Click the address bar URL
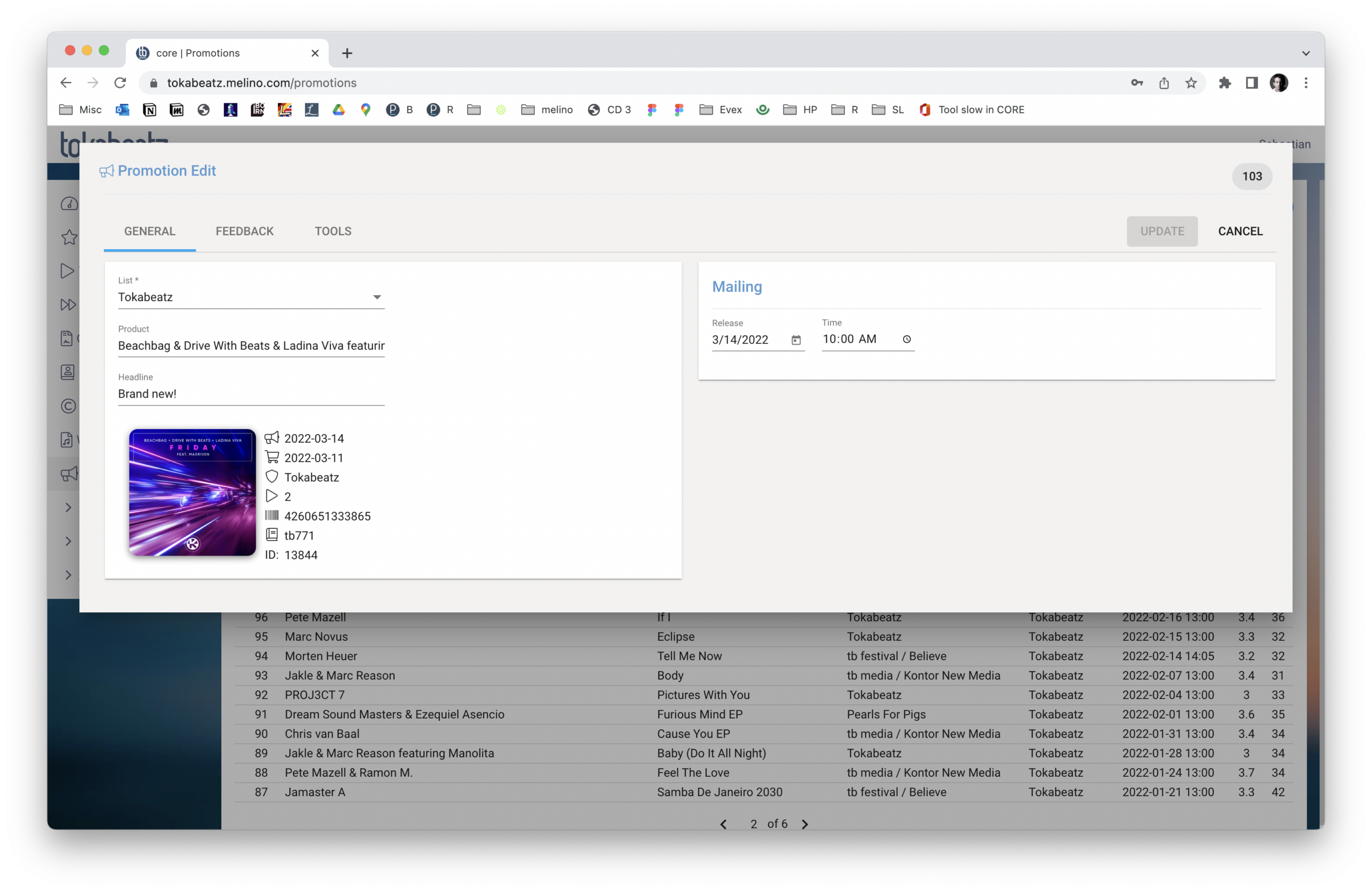This screenshot has height=892, width=1372. click(262, 83)
